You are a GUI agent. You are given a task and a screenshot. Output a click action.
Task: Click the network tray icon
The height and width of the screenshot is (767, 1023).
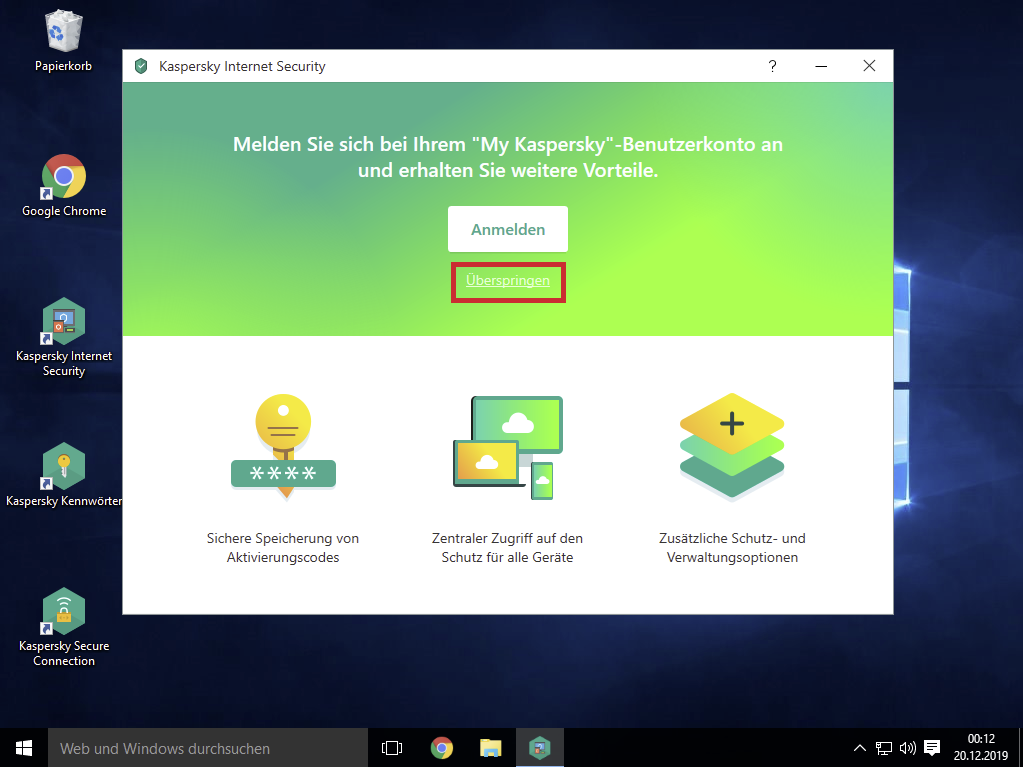coord(883,748)
